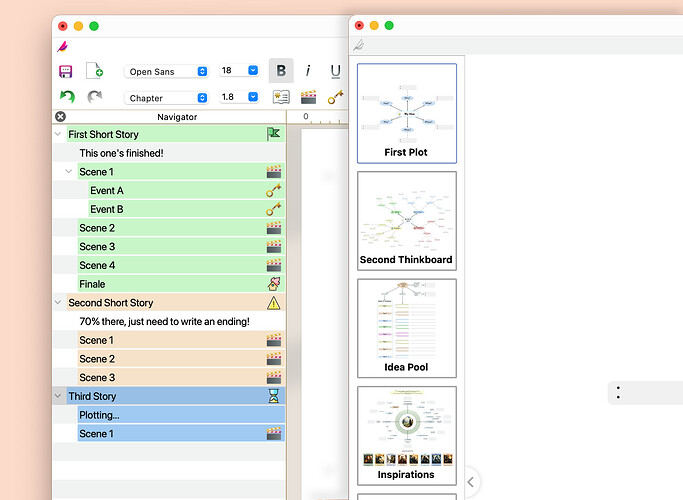Open Inspirations thumbnail
The width and height of the screenshot is (683, 500).
tap(407, 436)
